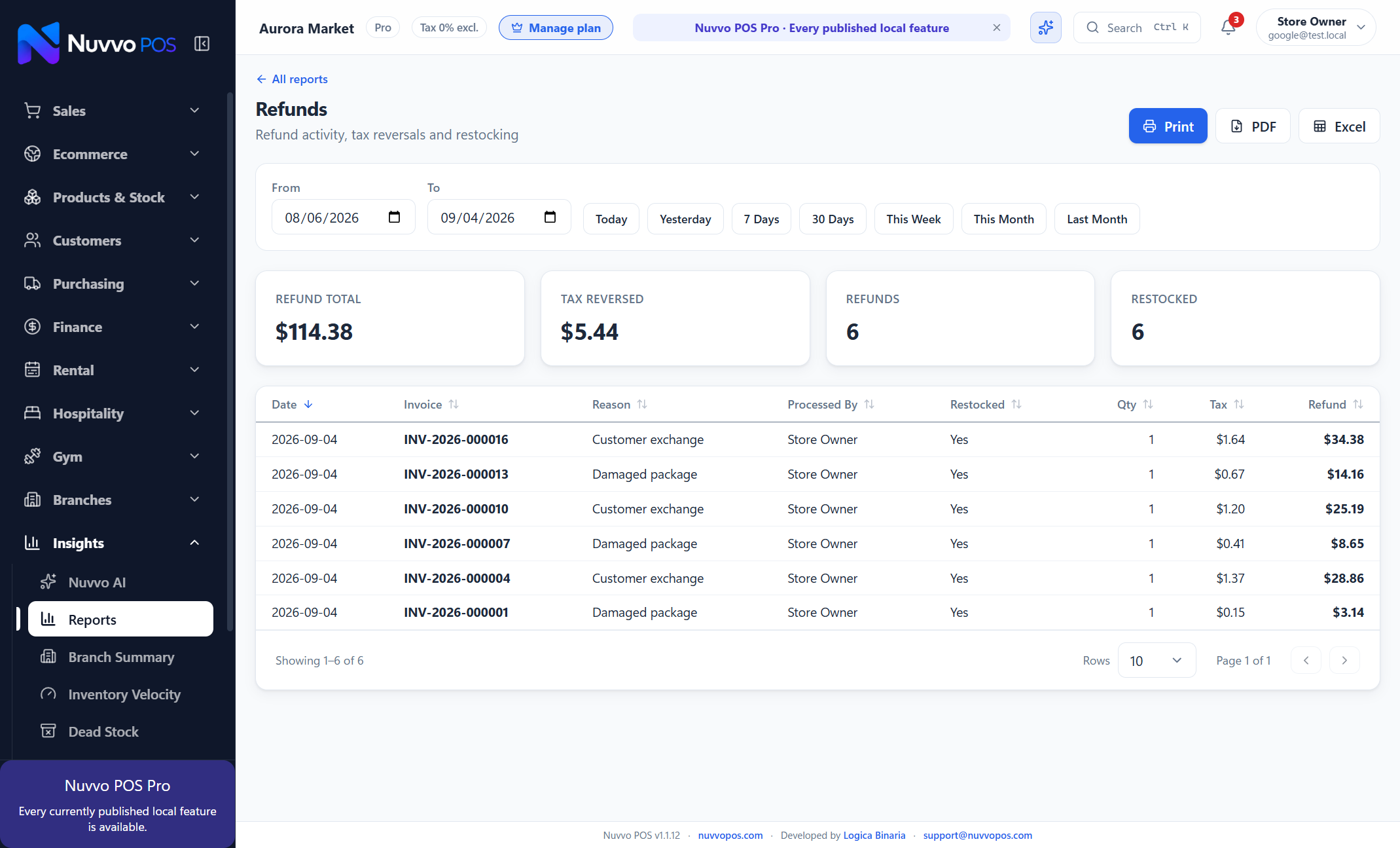
Task: Dismiss the Nuvvo POS Pro banner
Action: point(996,28)
